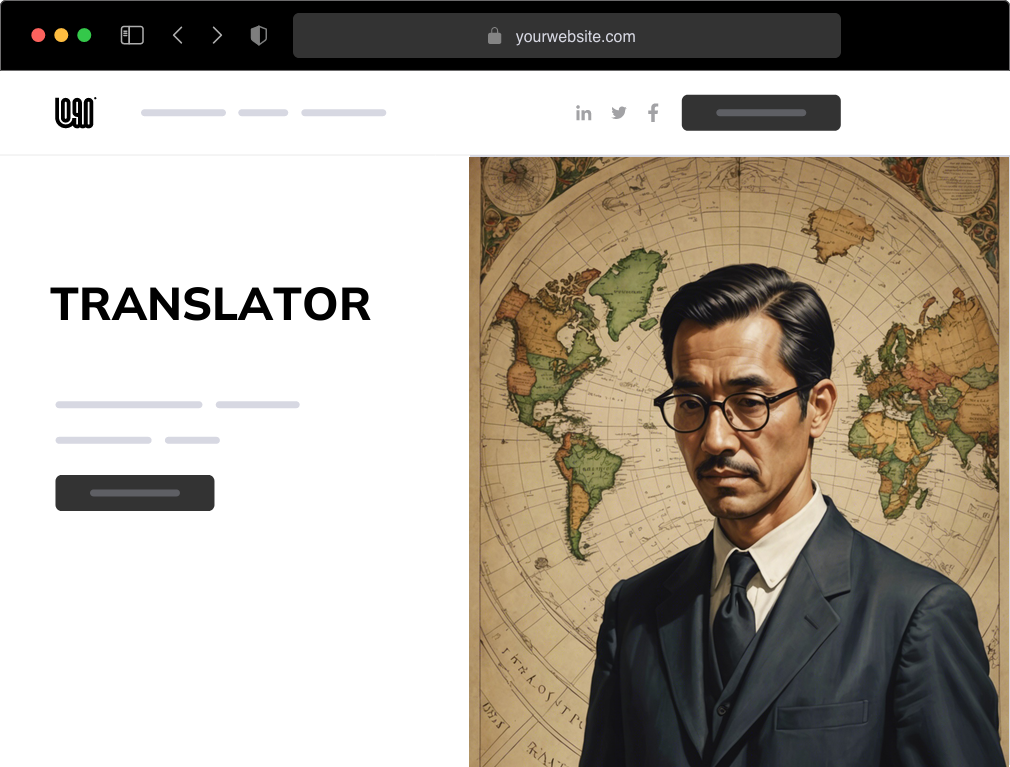
Task: Open the dark call-to-action button in header
Action: click(761, 112)
